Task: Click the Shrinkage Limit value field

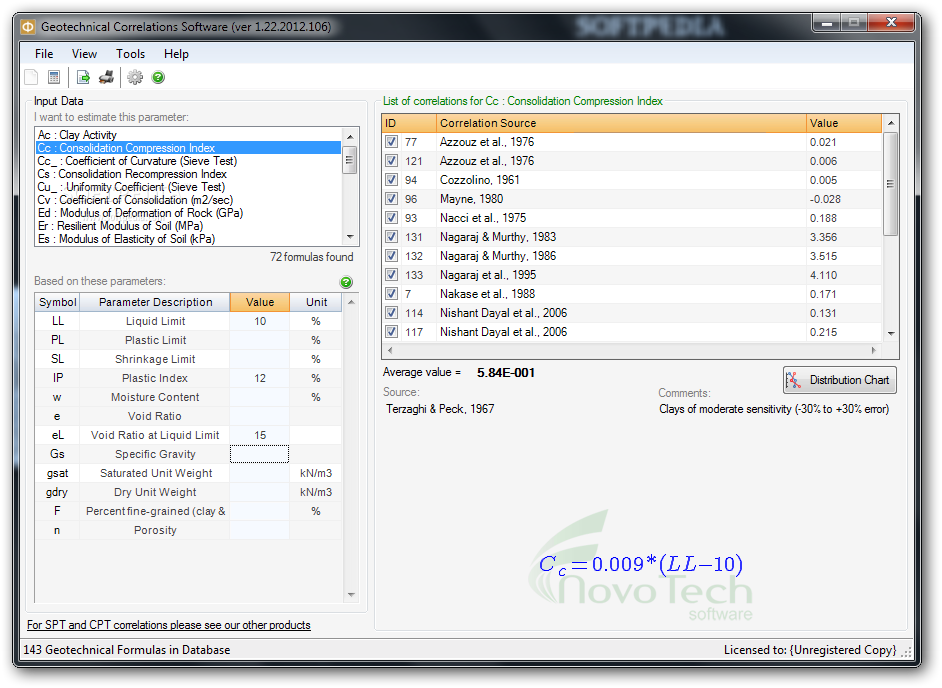Action: (x=260, y=359)
